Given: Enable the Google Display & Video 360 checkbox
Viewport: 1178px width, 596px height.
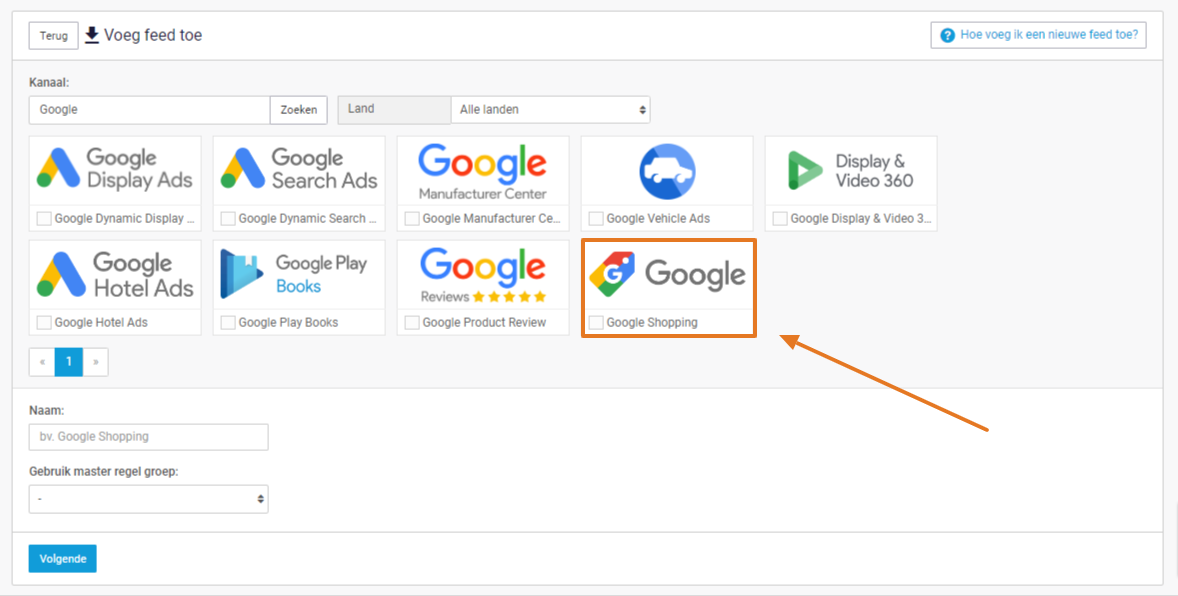Looking at the screenshot, I should [781, 219].
